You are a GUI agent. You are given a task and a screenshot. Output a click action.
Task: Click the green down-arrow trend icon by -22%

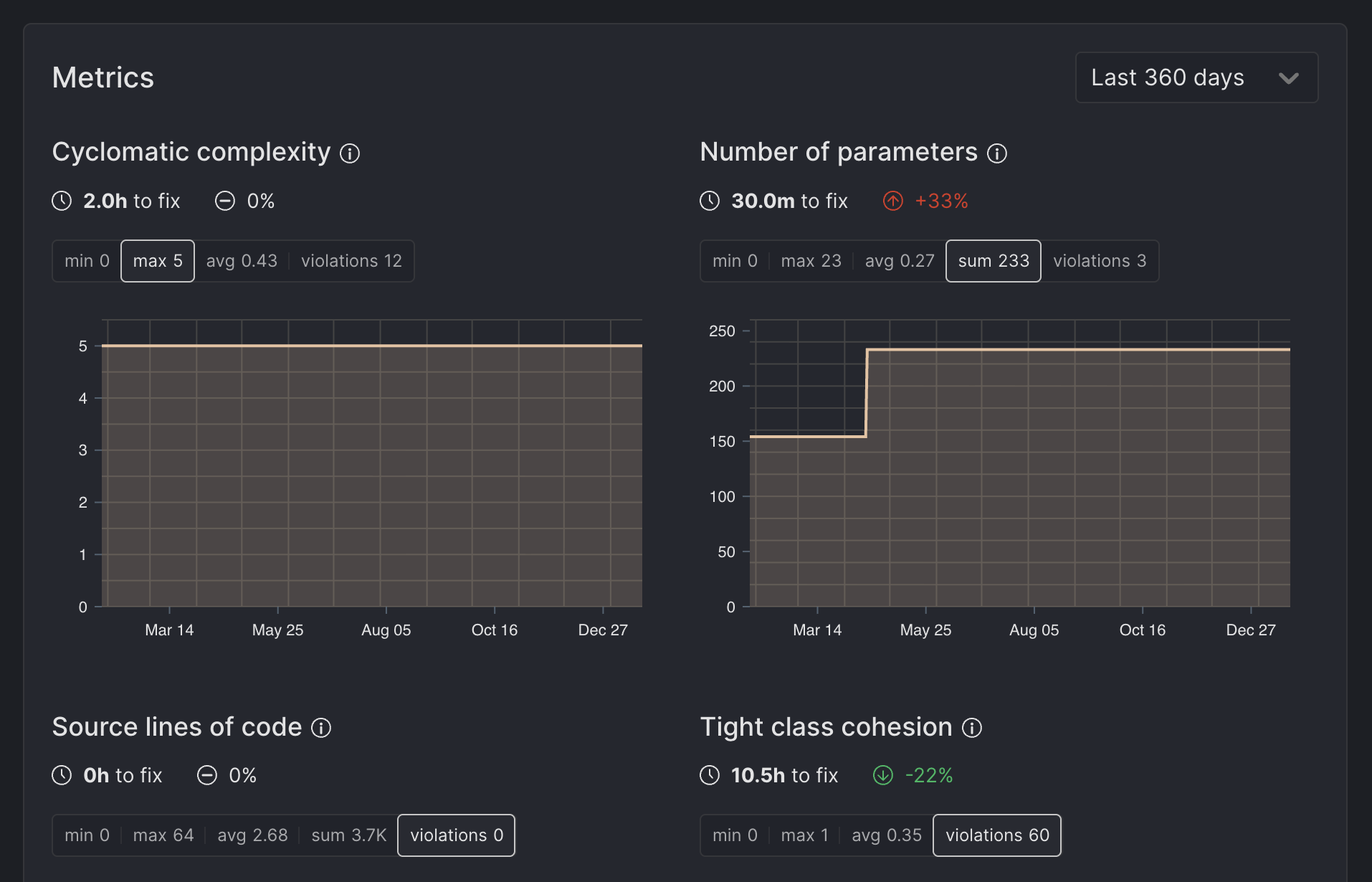[882, 776]
